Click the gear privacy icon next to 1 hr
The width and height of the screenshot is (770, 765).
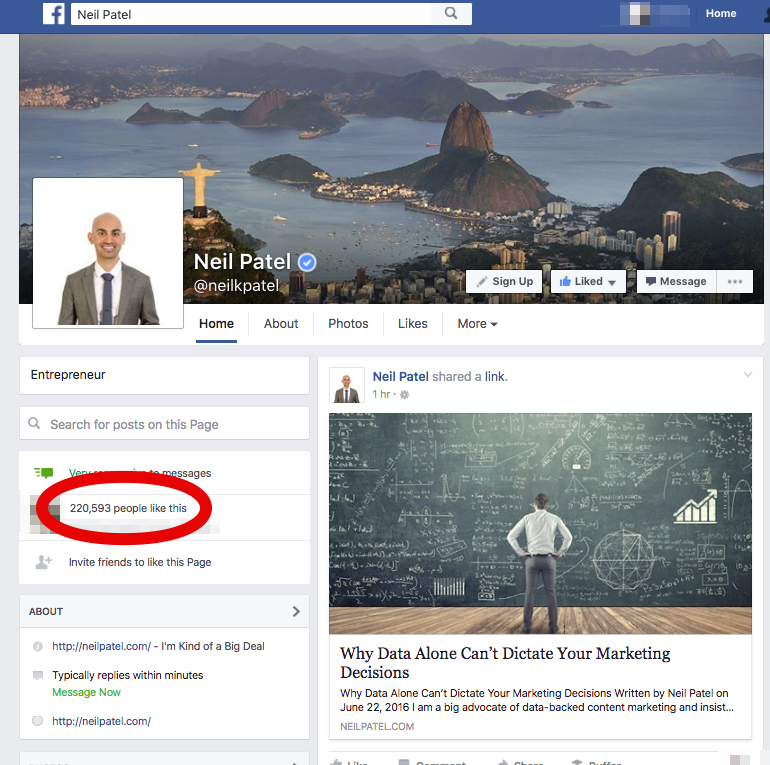pos(404,394)
